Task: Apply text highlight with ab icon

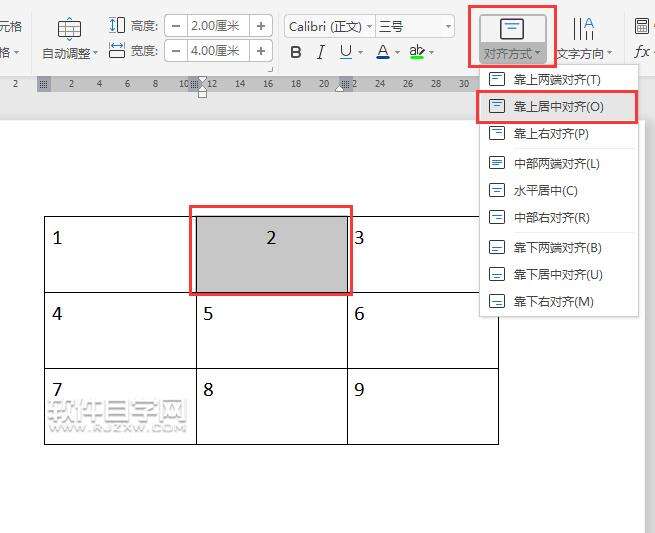Action: [x=417, y=52]
